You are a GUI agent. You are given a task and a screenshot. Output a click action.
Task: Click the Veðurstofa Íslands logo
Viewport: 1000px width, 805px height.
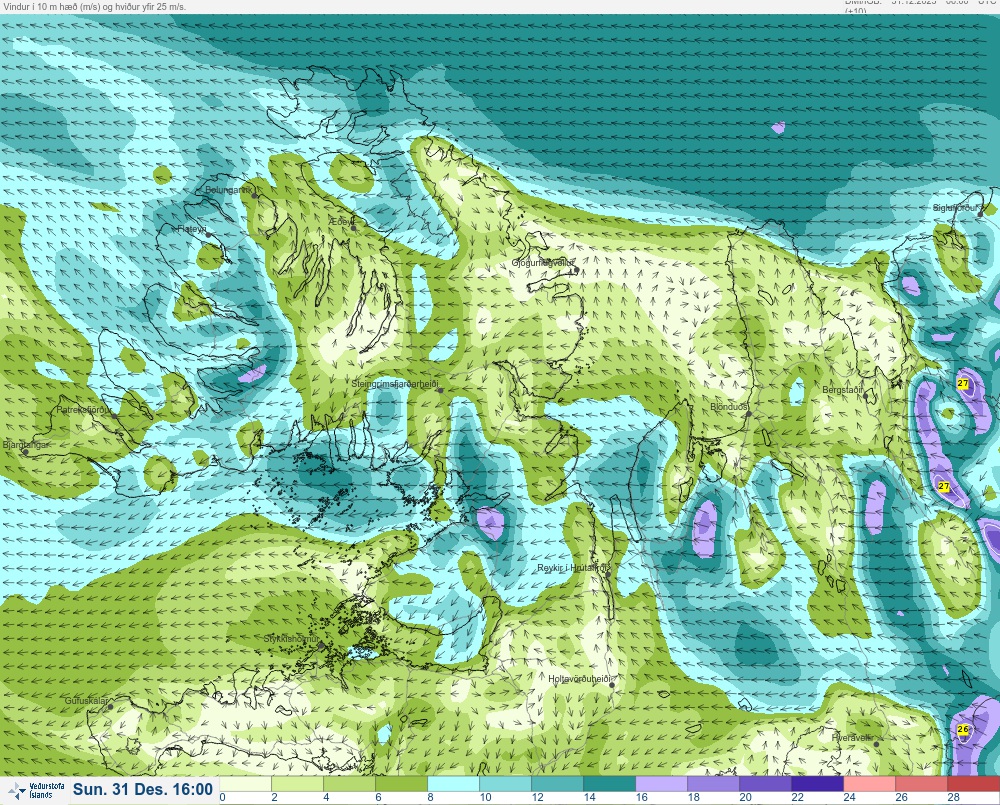coord(37,791)
